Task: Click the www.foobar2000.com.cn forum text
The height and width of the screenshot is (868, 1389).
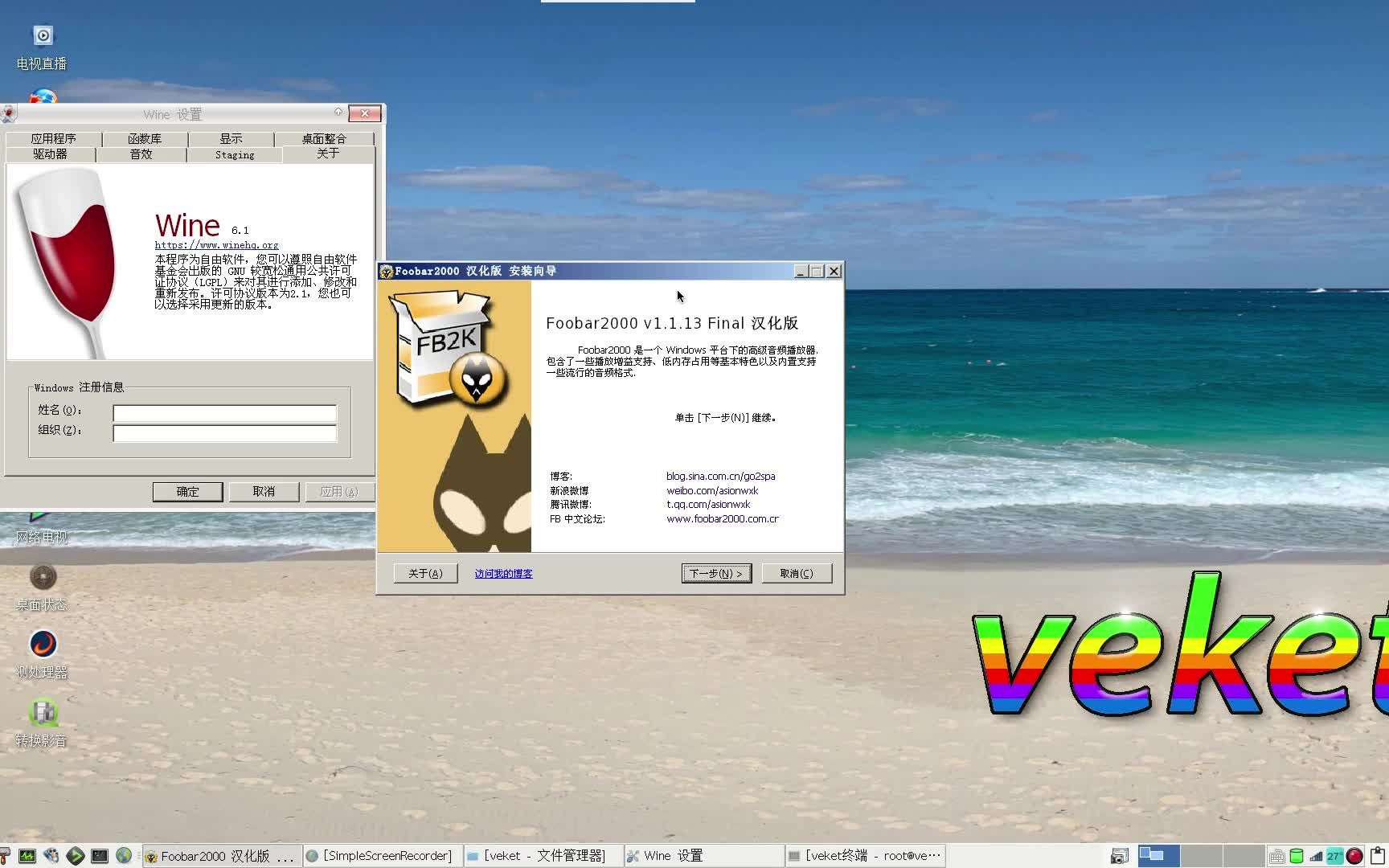Action: [x=723, y=519]
